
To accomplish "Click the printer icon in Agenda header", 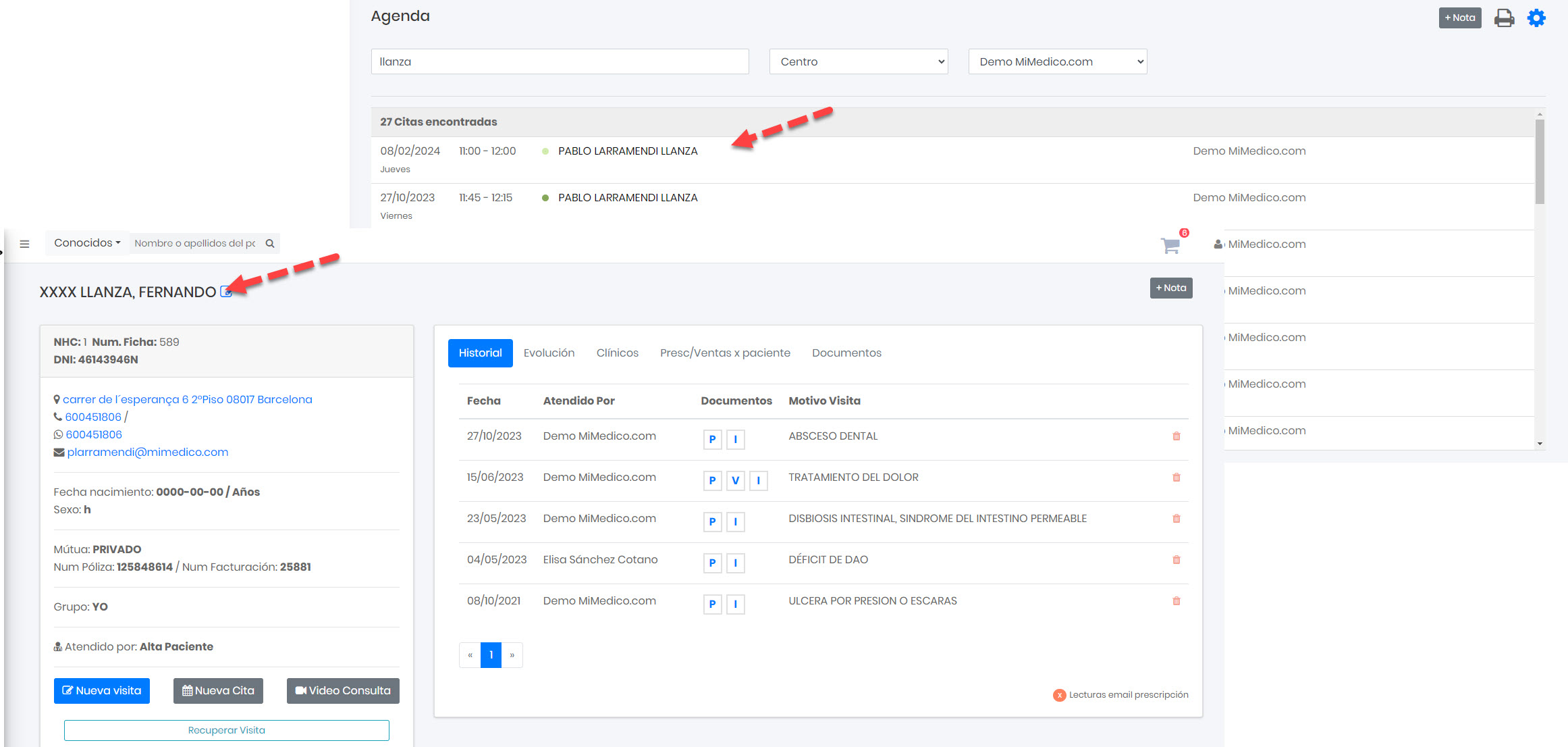I will click(1504, 18).
